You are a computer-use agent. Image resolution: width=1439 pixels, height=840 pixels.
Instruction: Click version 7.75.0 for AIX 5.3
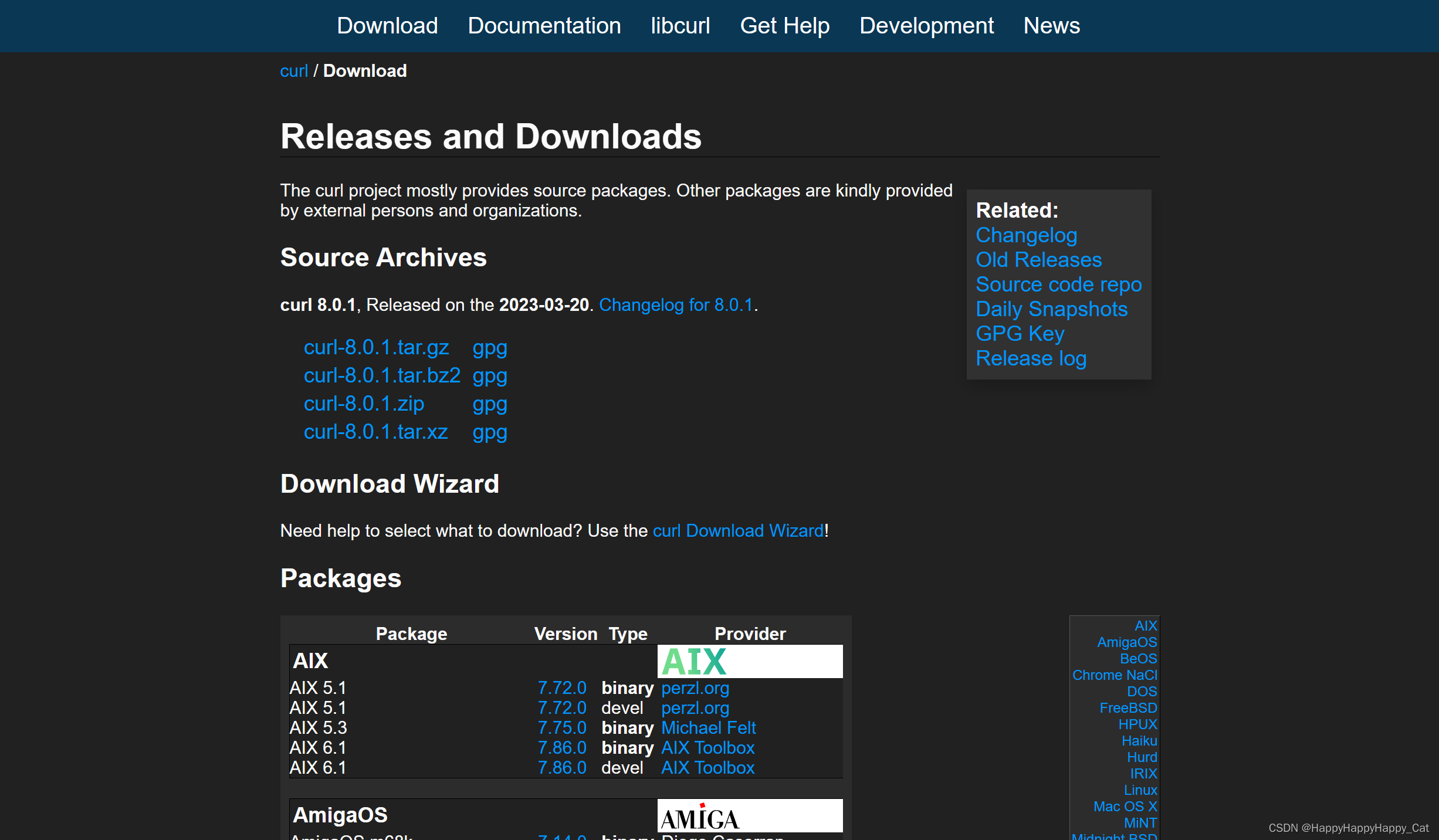(561, 728)
